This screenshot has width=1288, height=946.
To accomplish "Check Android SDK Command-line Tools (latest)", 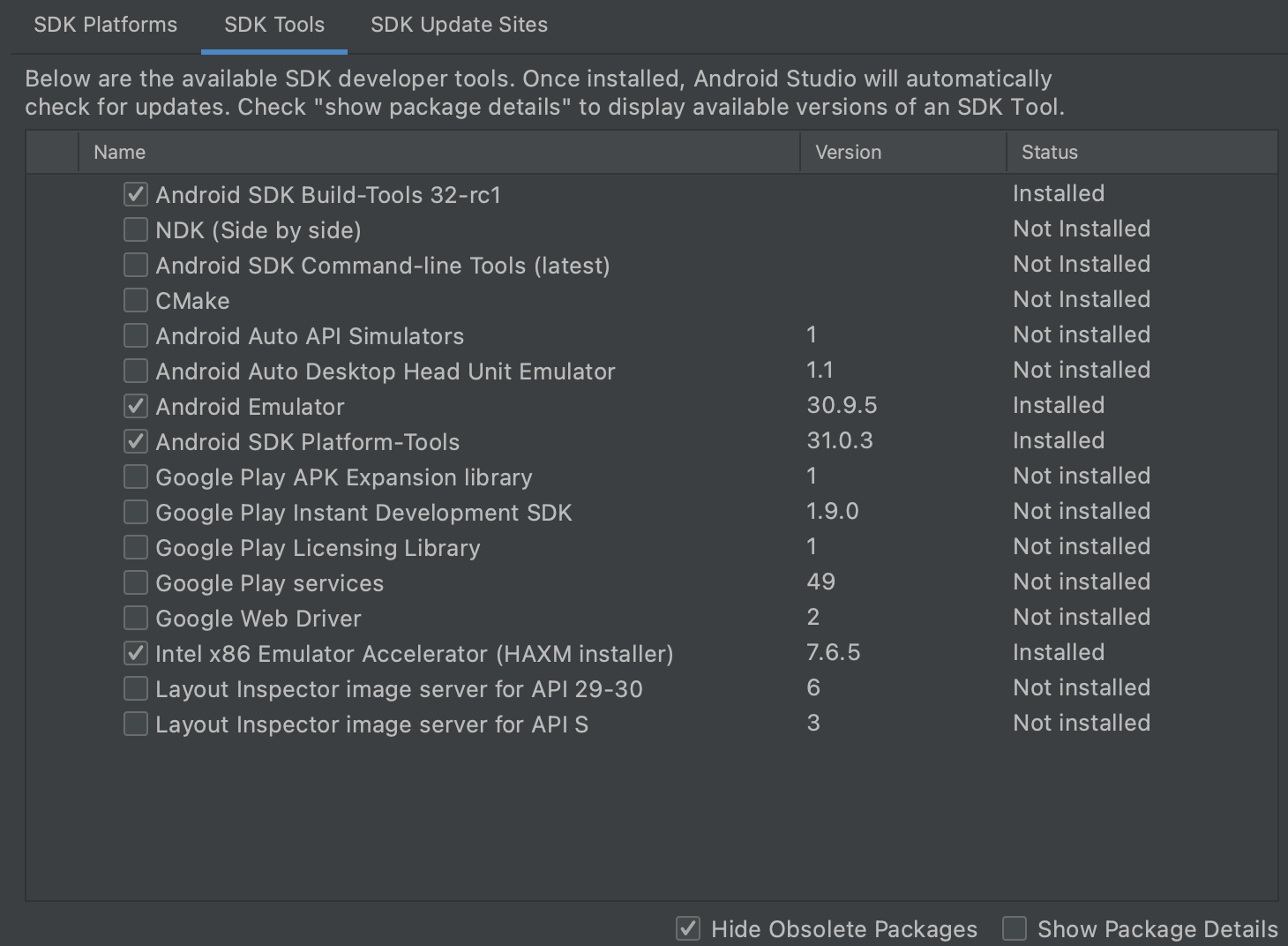I will [135, 265].
